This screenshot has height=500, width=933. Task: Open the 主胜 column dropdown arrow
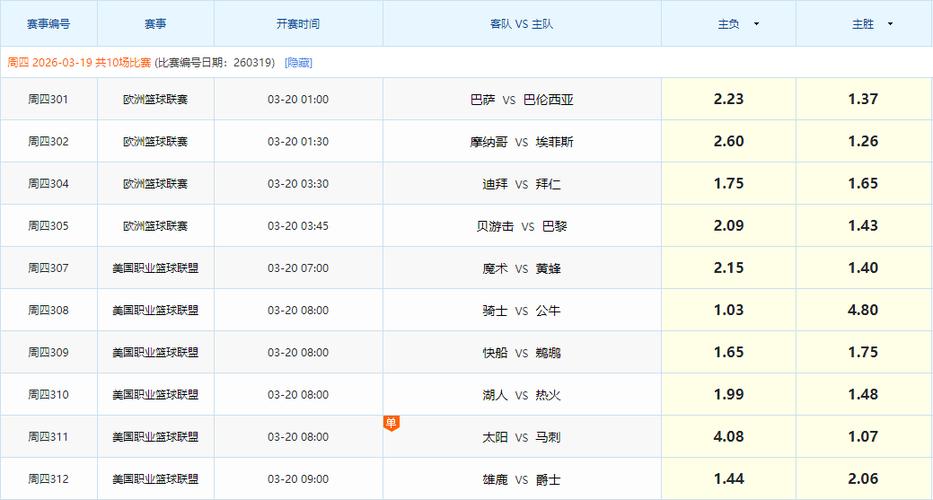(x=890, y=24)
